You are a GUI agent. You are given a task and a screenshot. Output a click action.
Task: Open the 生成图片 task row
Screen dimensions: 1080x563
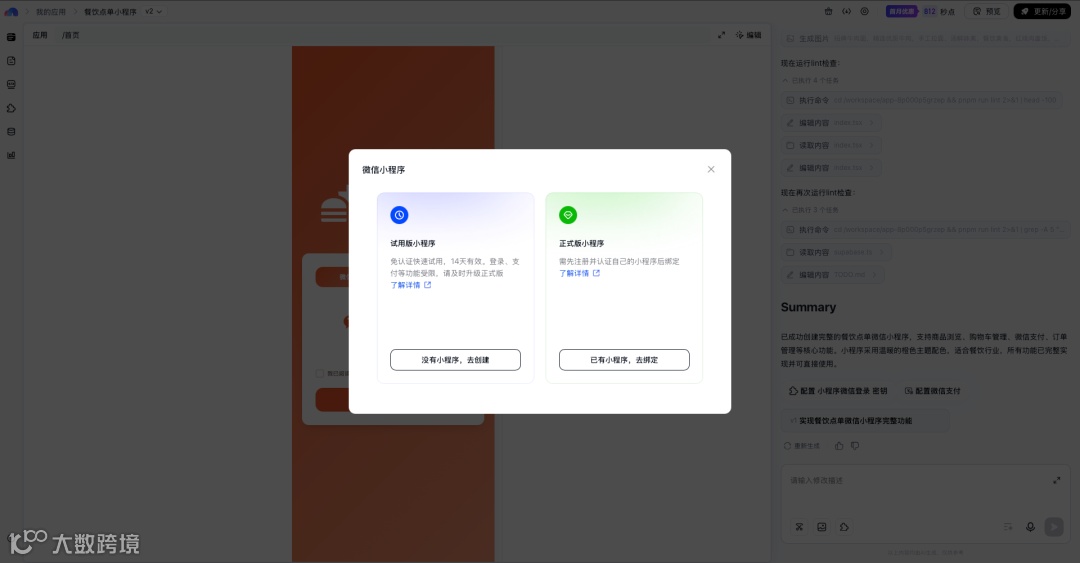(x=923, y=39)
